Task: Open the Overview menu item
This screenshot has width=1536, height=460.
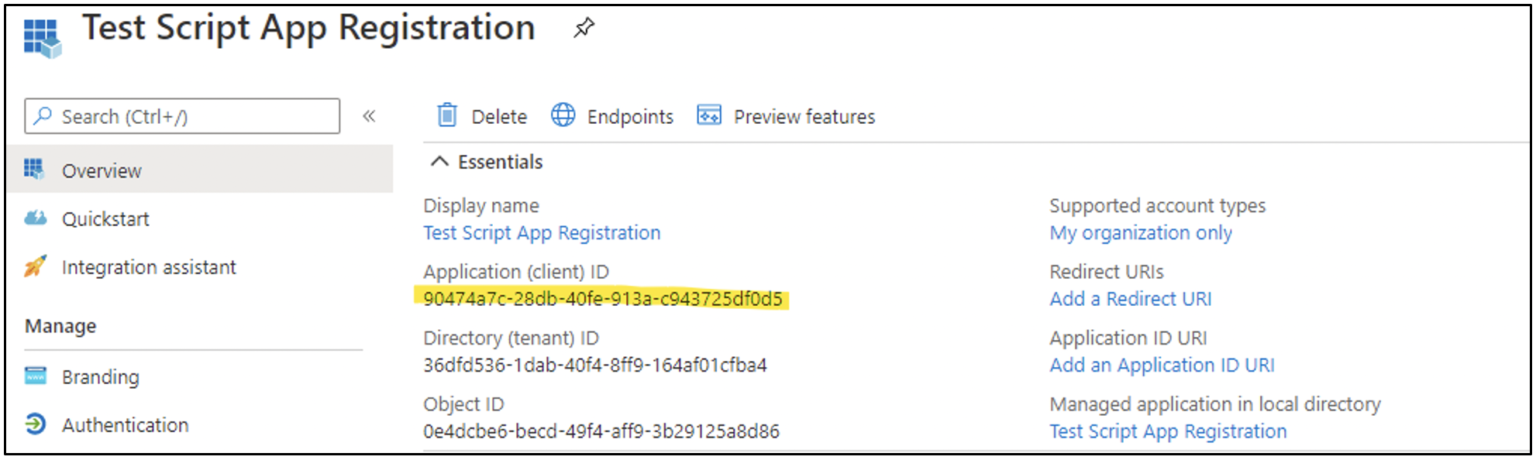Action: (101, 171)
